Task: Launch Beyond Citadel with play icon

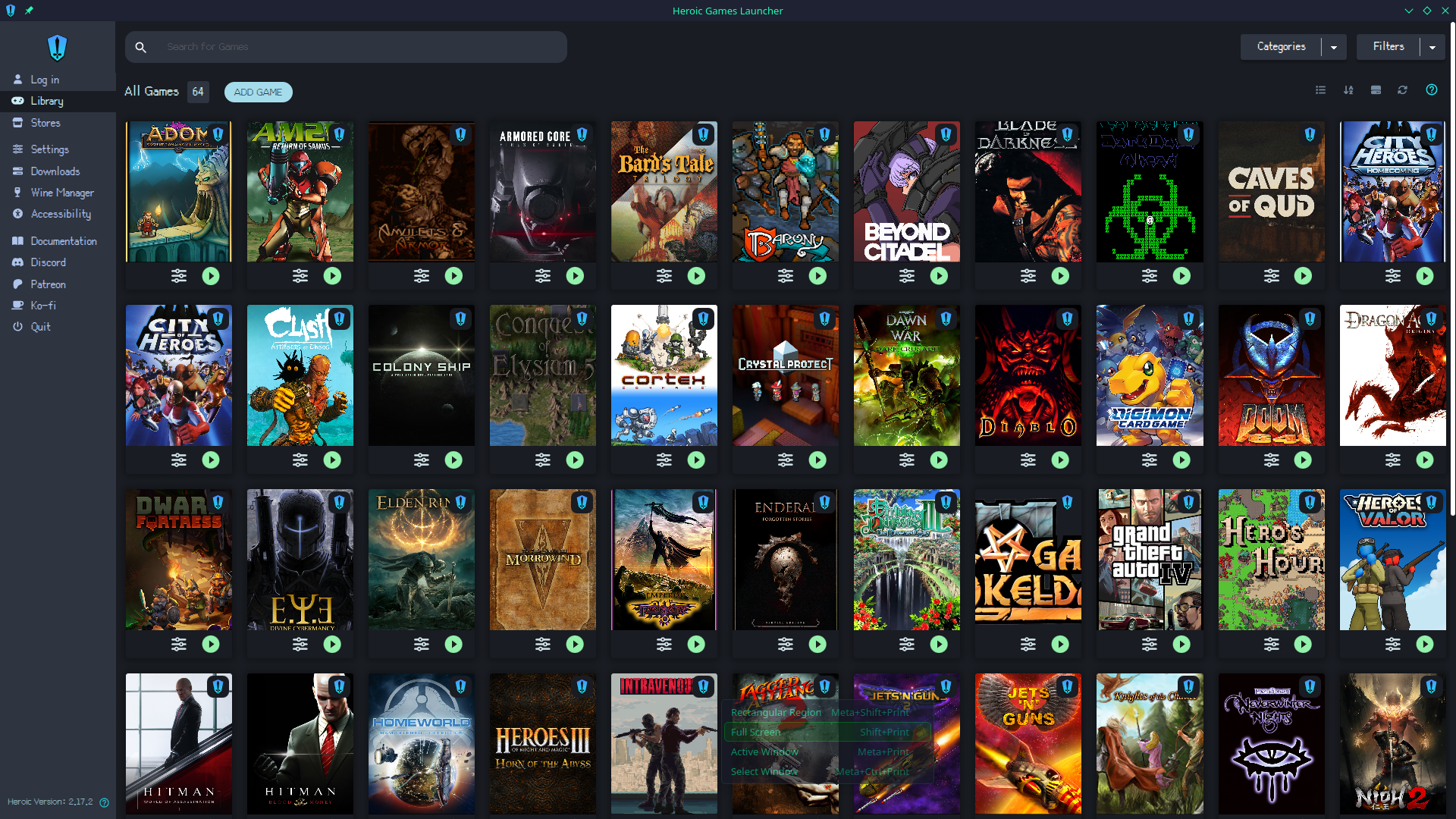Action: click(x=939, y=276)
